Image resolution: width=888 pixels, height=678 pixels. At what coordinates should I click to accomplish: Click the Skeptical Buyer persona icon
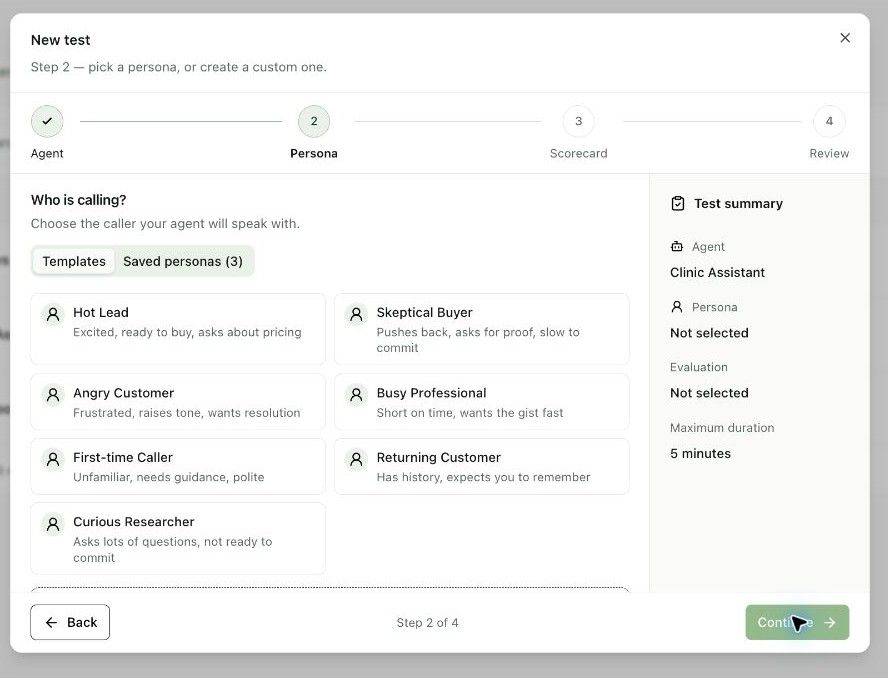click(356, 314)
